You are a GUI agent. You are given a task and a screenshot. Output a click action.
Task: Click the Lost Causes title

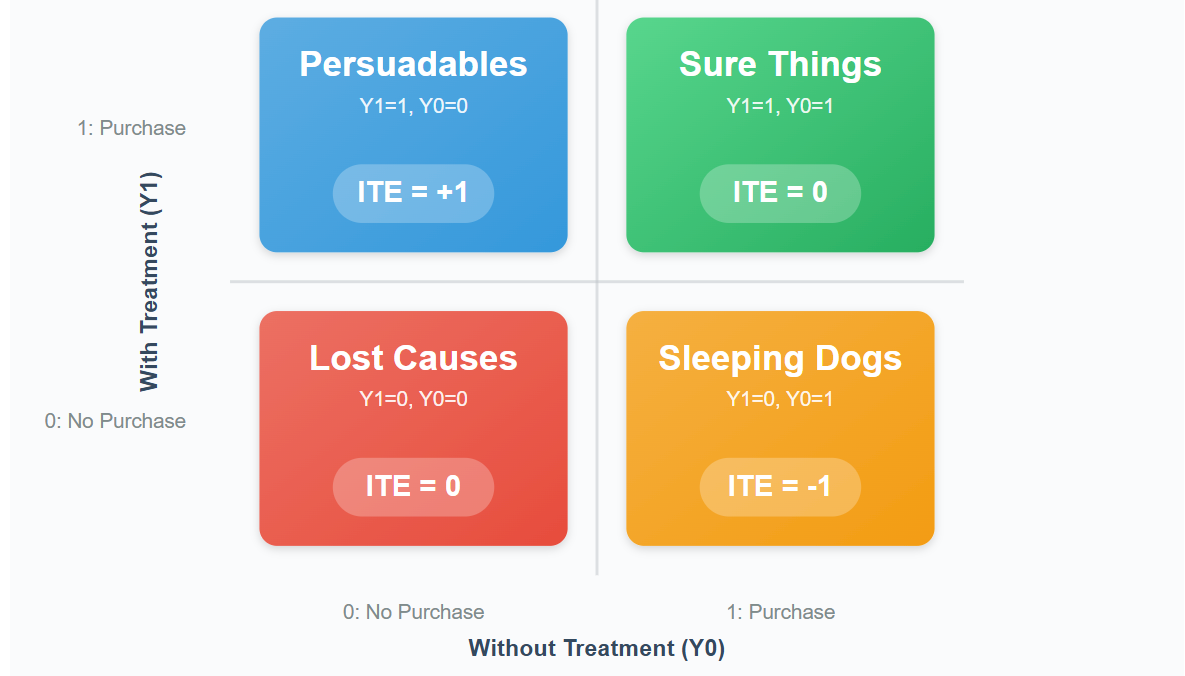coord(413,358)
